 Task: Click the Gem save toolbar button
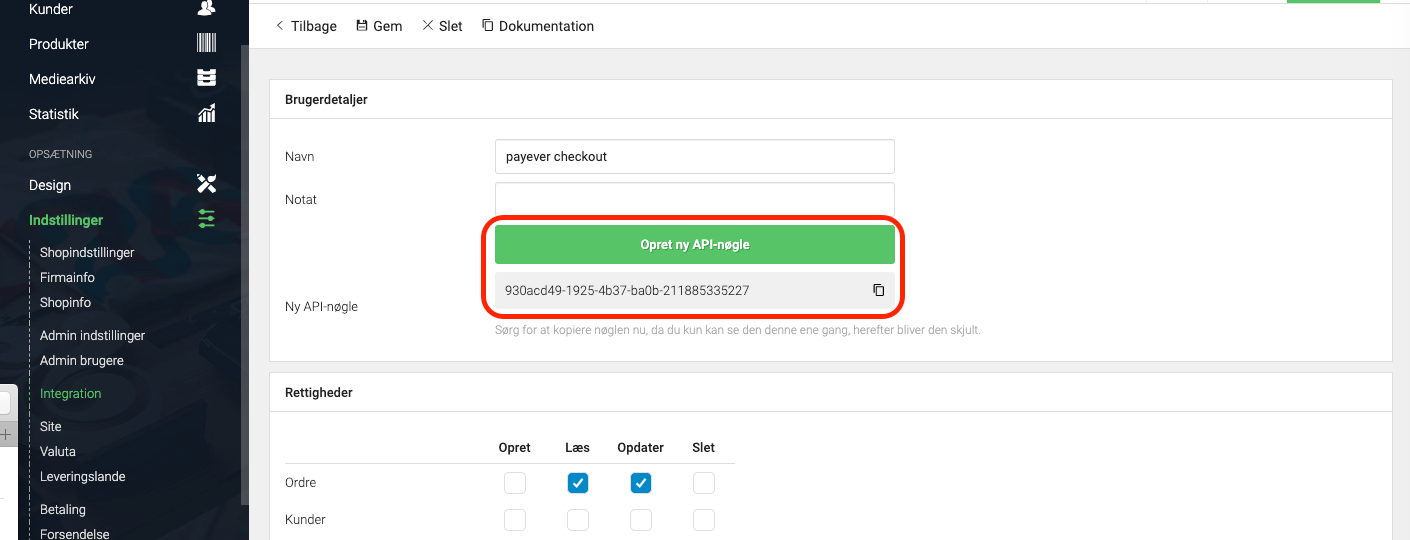(x=379, y=26)
